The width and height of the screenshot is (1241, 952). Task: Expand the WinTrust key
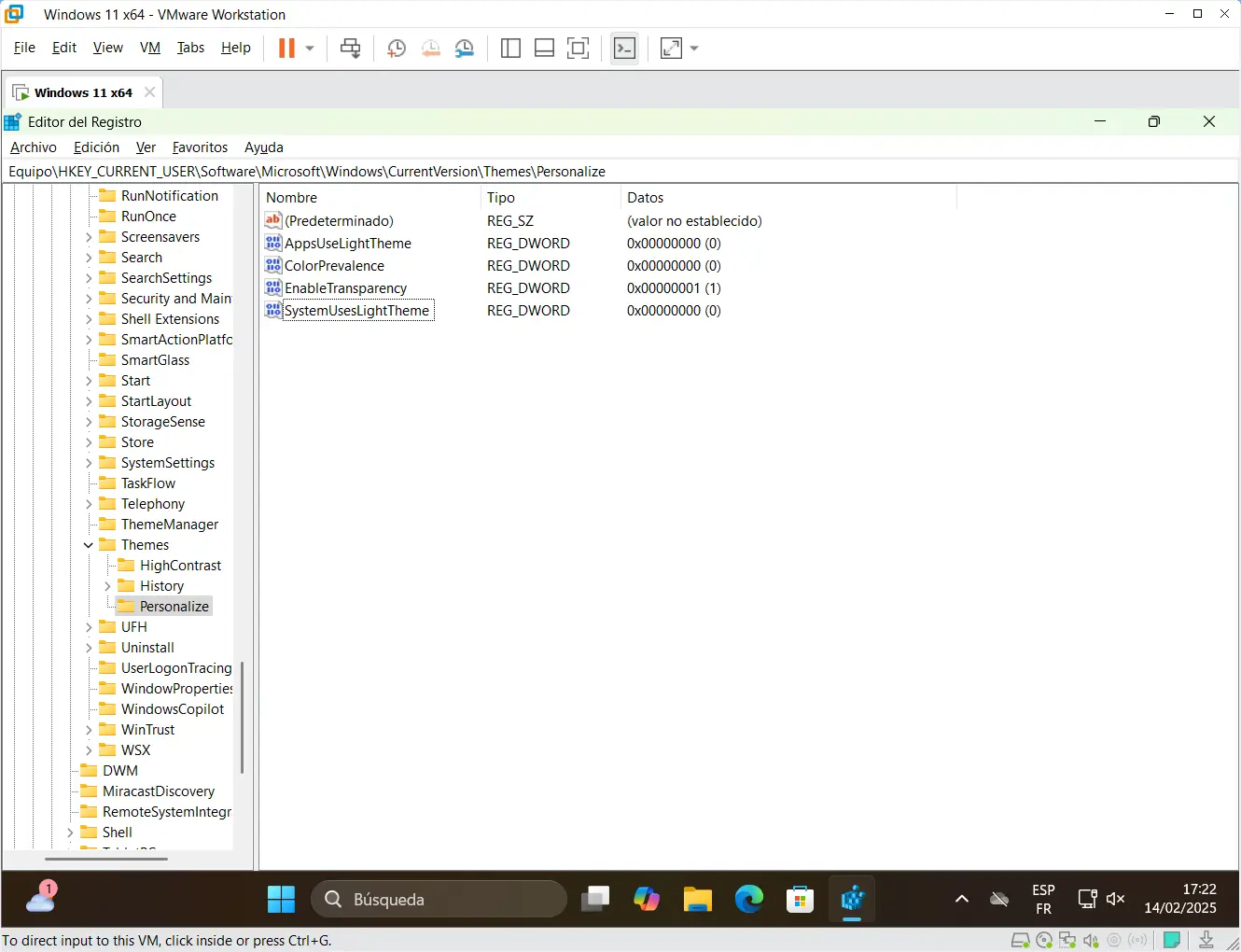tap(89, 730)
